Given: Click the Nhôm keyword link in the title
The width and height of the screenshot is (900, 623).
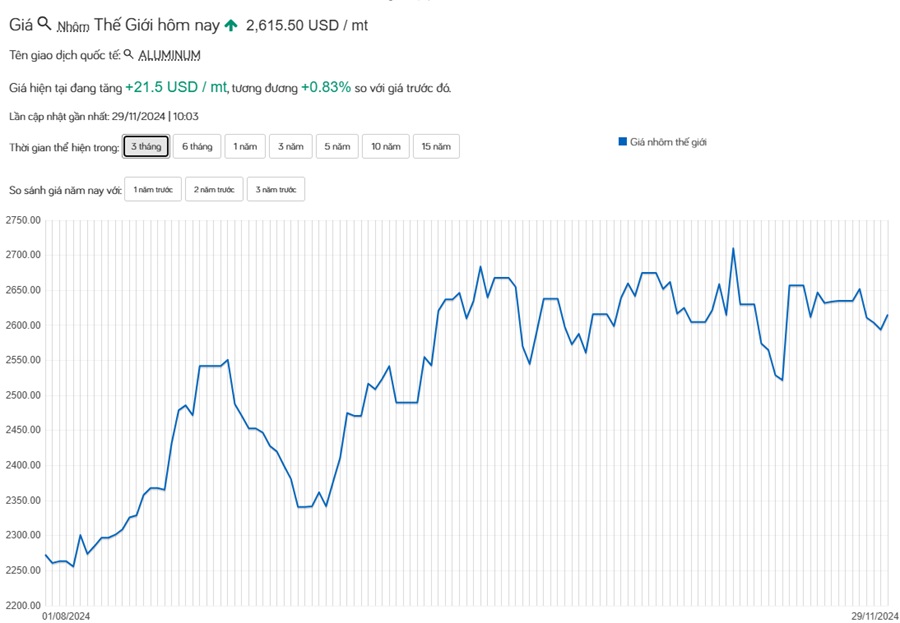Looking at the screenshot, I should (73, 27).
